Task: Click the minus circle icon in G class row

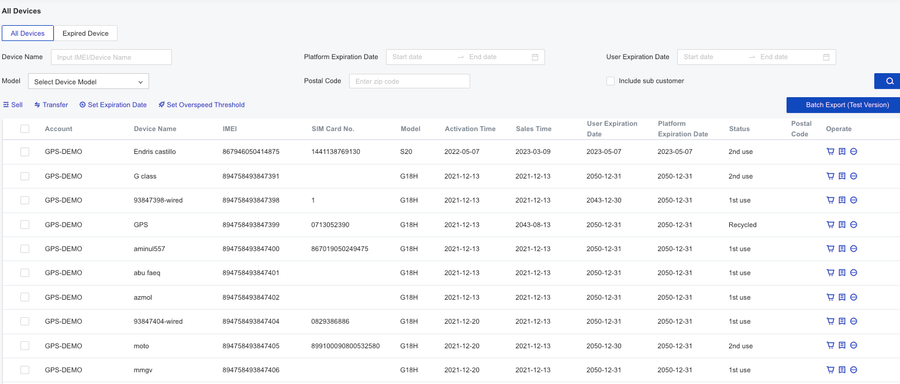Action: pyautogui.click(x=854, y=176)
